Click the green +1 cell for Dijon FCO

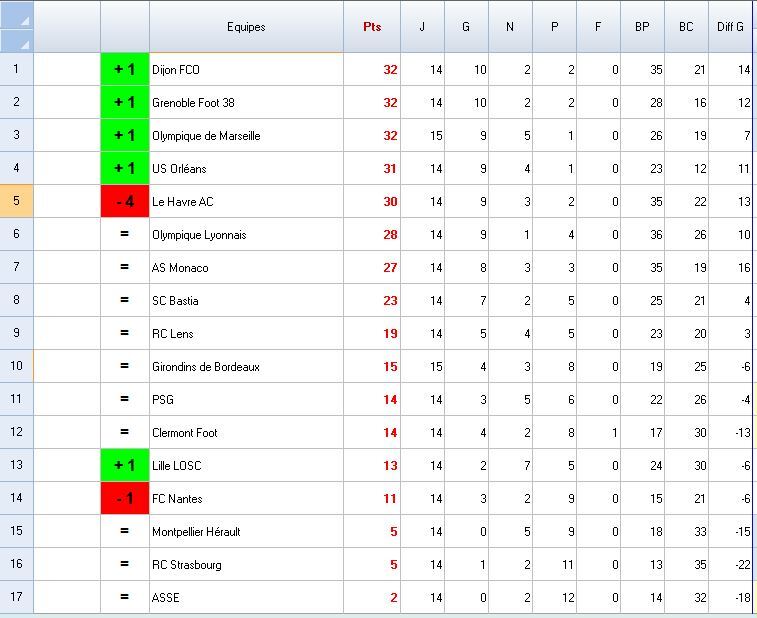pos(125,70)
